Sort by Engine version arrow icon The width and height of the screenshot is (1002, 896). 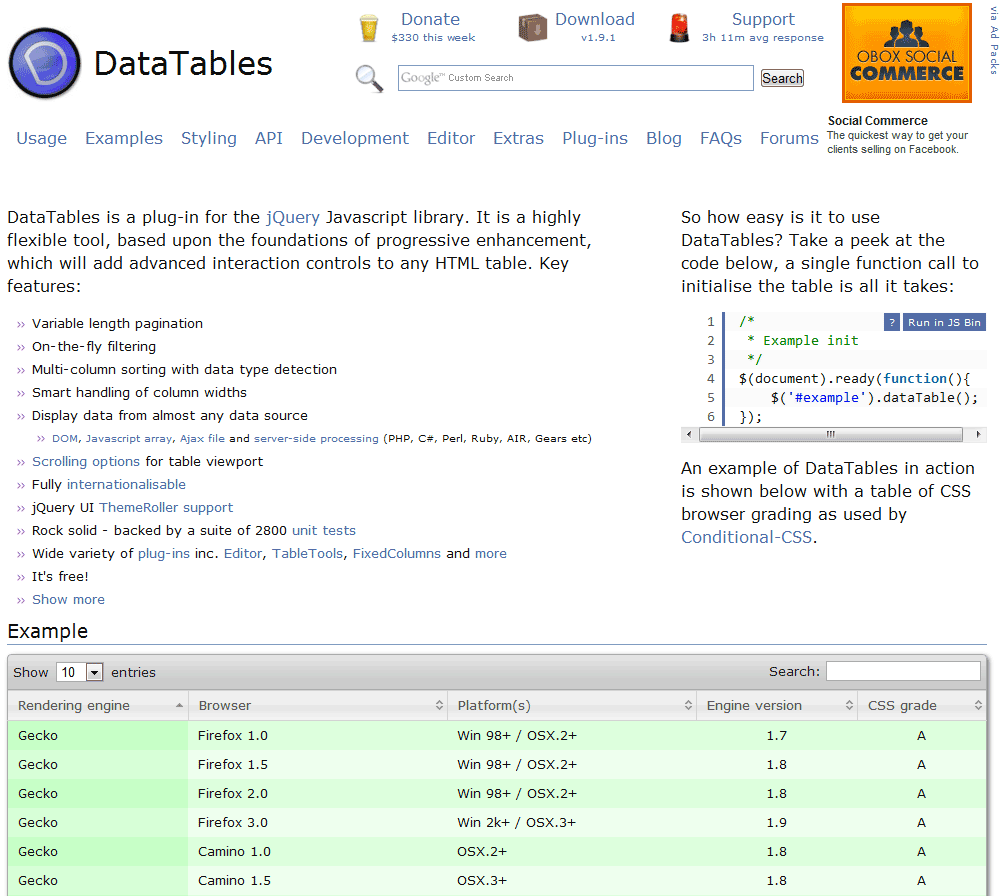[849, 706]
